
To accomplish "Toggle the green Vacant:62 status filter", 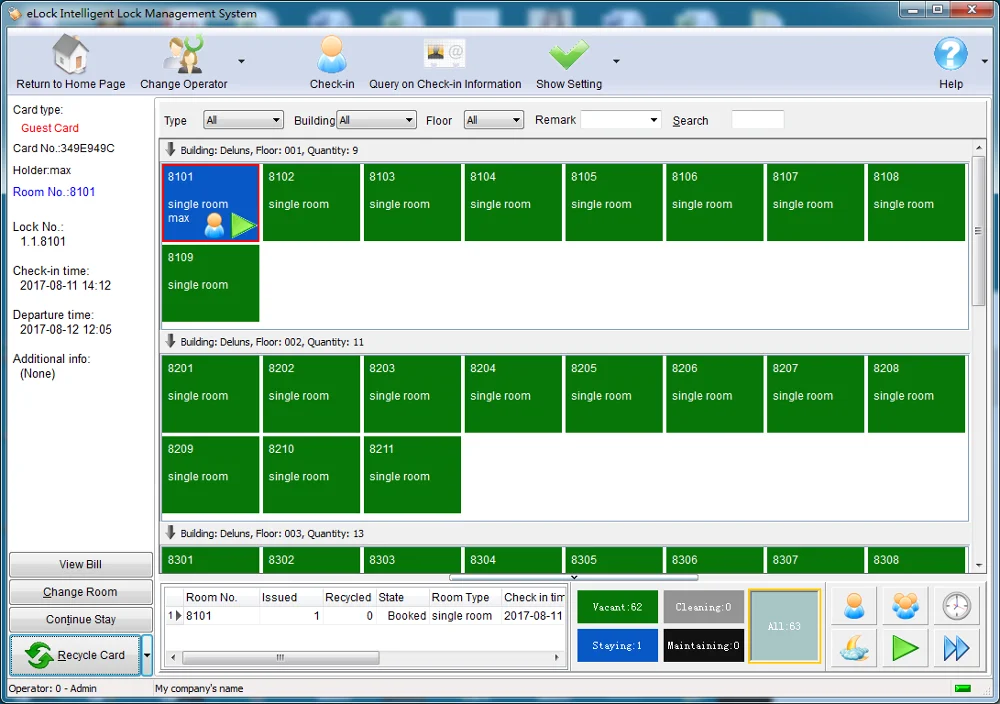I will 617,607.
